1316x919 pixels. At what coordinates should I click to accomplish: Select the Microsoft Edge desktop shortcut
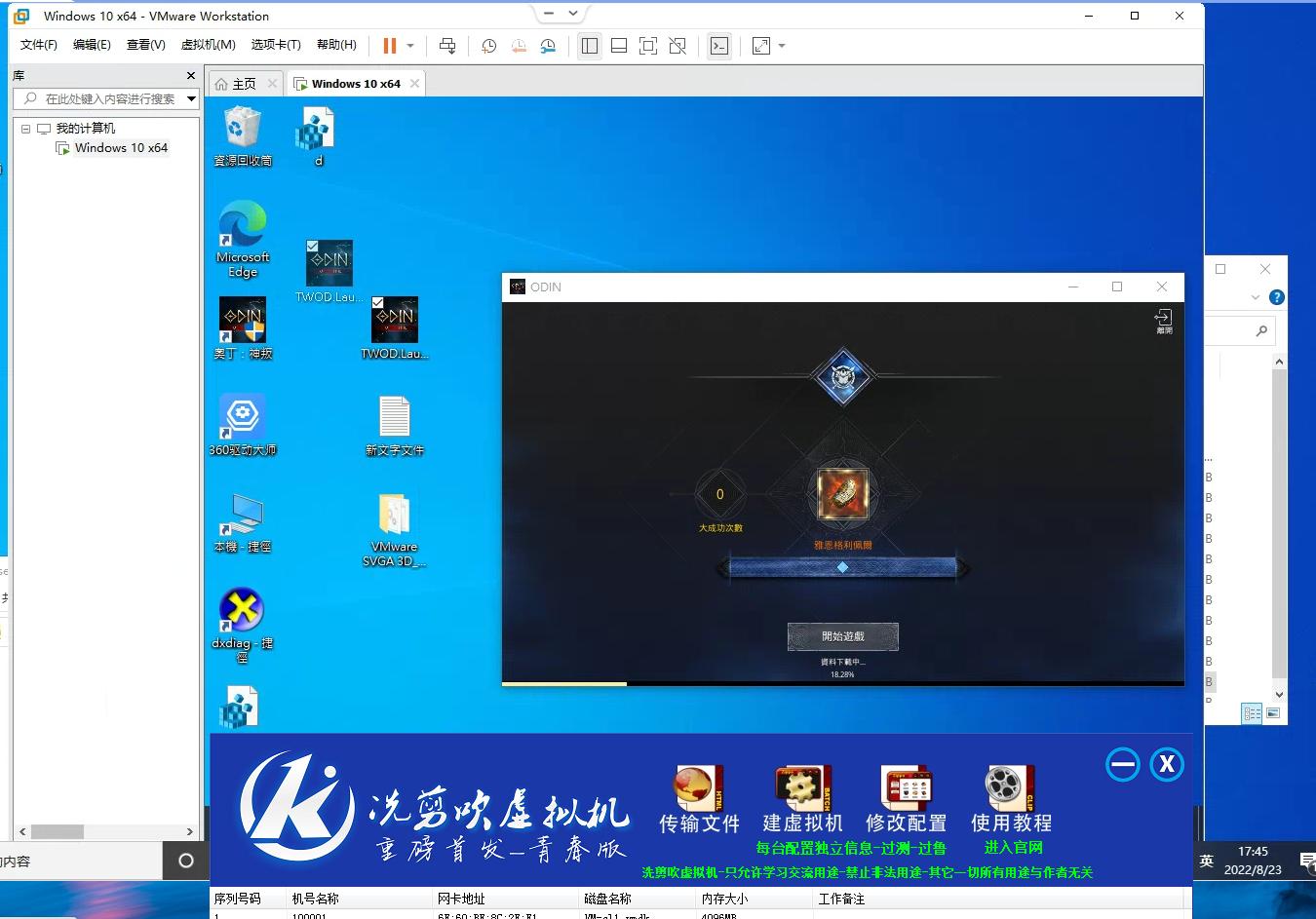tap(243, 240)
